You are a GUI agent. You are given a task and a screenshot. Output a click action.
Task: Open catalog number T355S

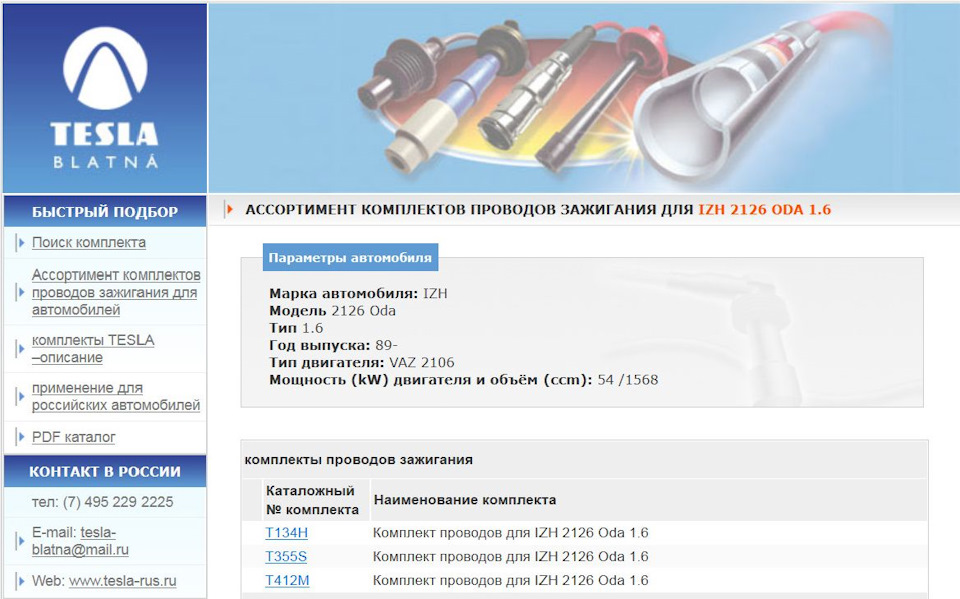tap(286, 557)
